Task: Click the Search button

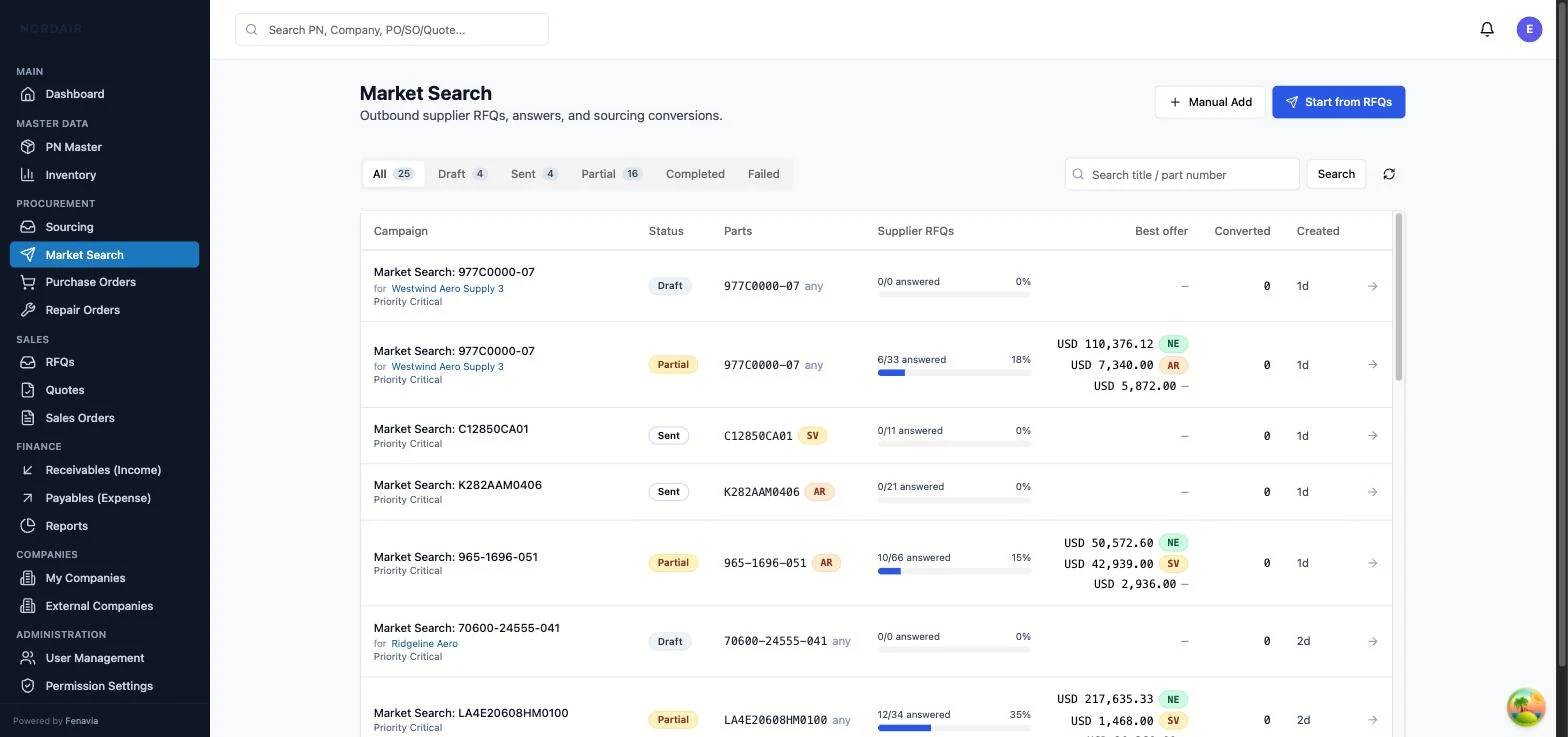Action: click(x=1336, y=174)
